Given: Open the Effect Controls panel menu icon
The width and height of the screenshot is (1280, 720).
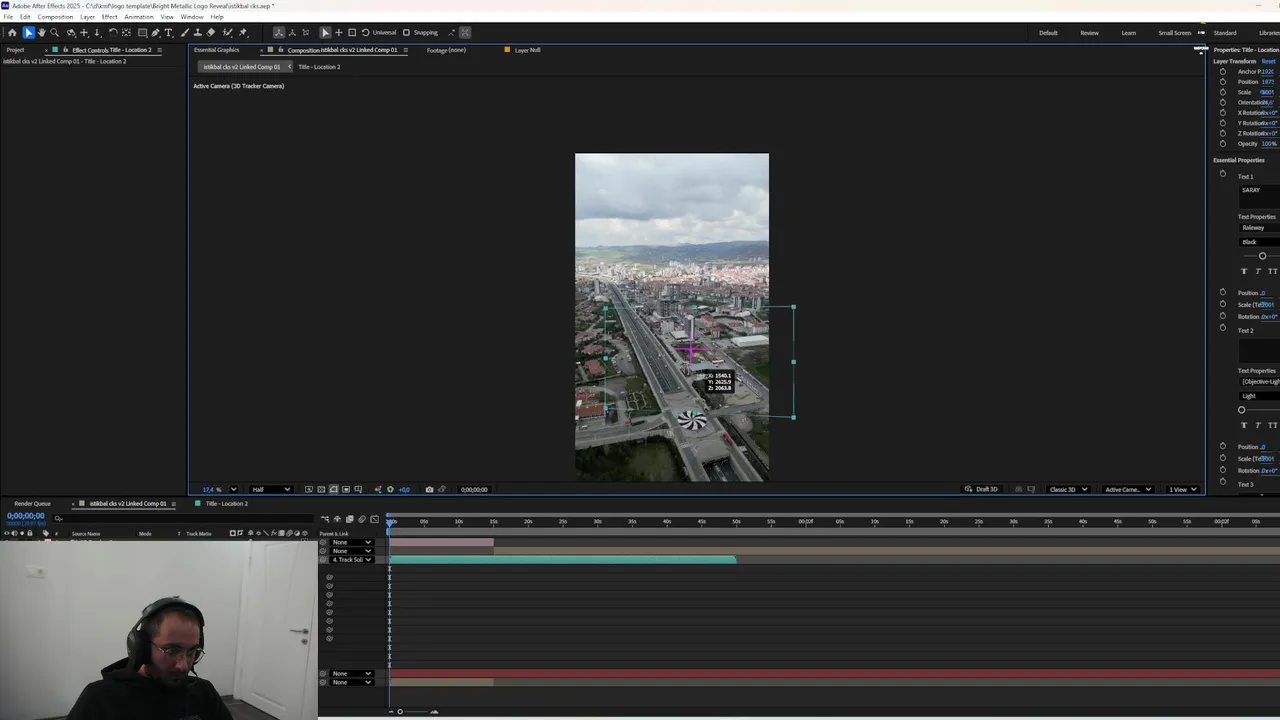Looking at the screenshot, I should 159,50.
